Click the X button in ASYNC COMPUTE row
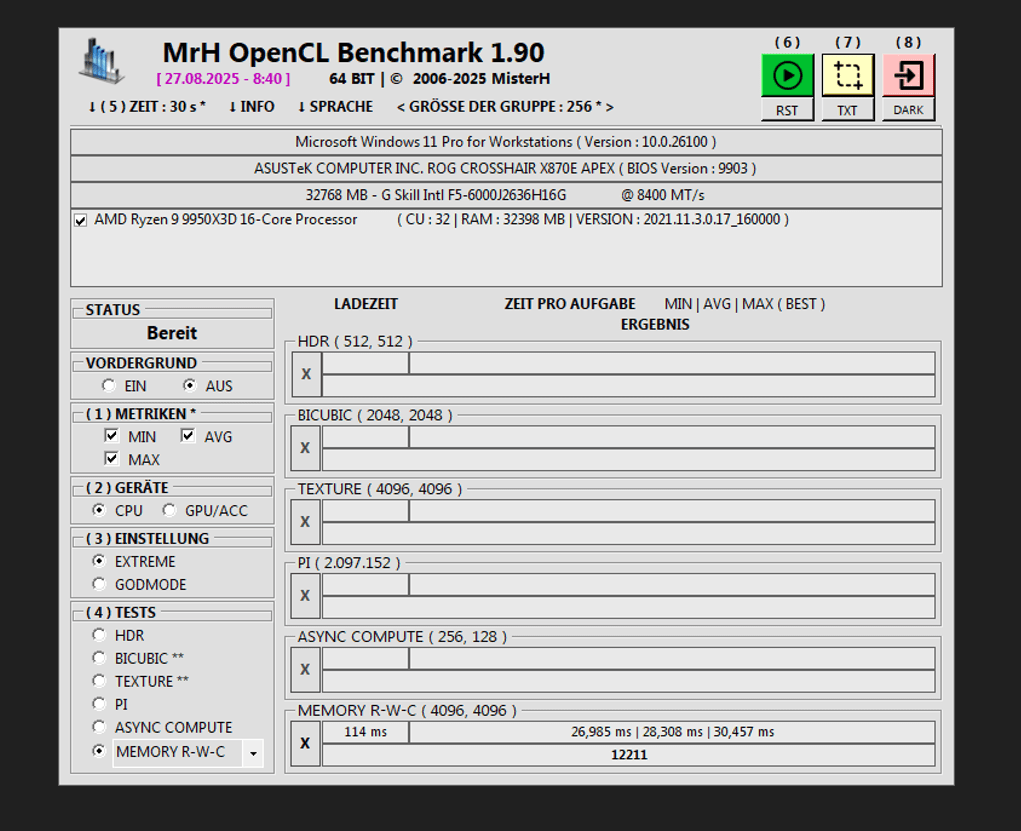The width and height of the screenshot is (1021, 831). click(305, 669)
